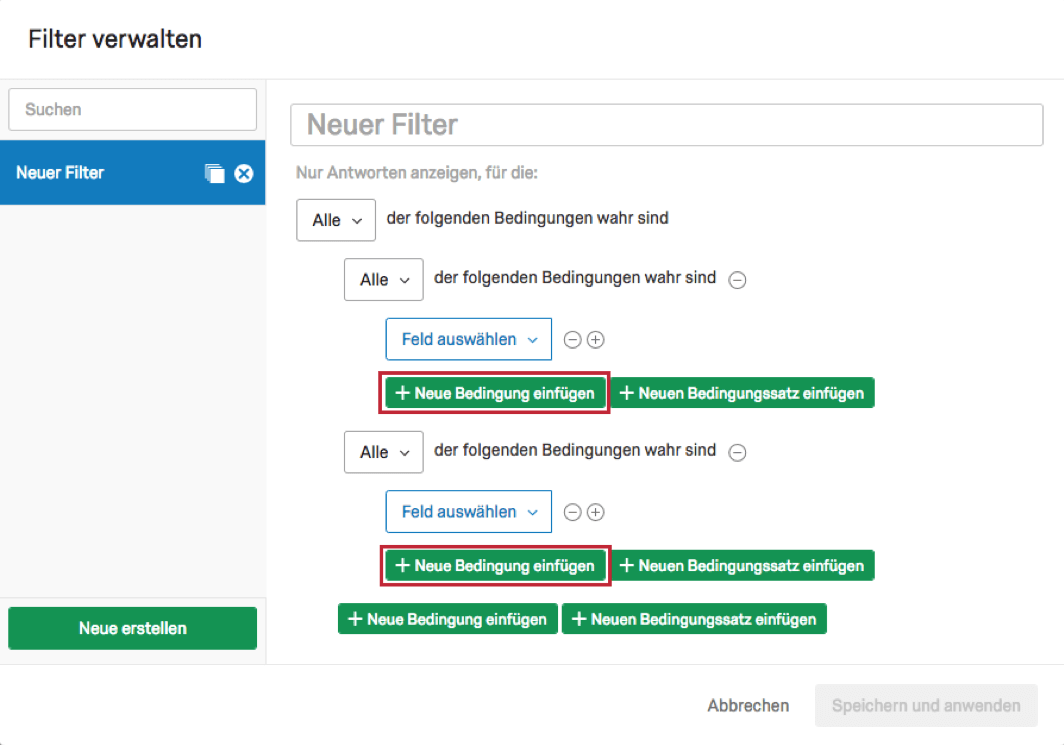Click Abbrechen to cancel

tap(748, 706)
